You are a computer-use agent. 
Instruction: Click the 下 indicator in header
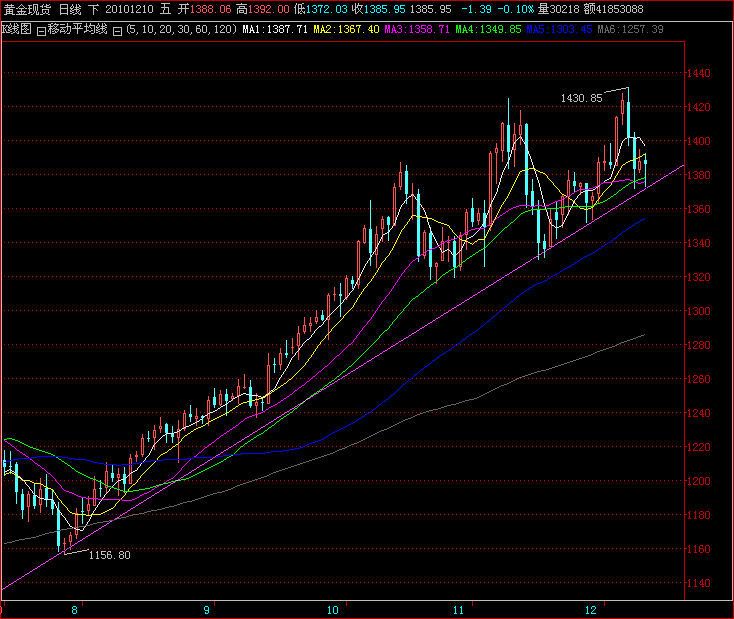pyautogui.click(x=93, y=9)
